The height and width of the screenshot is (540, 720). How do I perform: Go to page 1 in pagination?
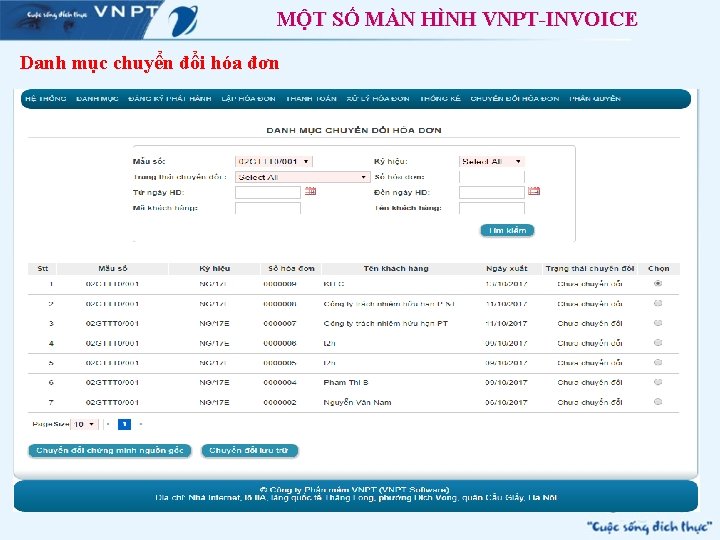124,424
